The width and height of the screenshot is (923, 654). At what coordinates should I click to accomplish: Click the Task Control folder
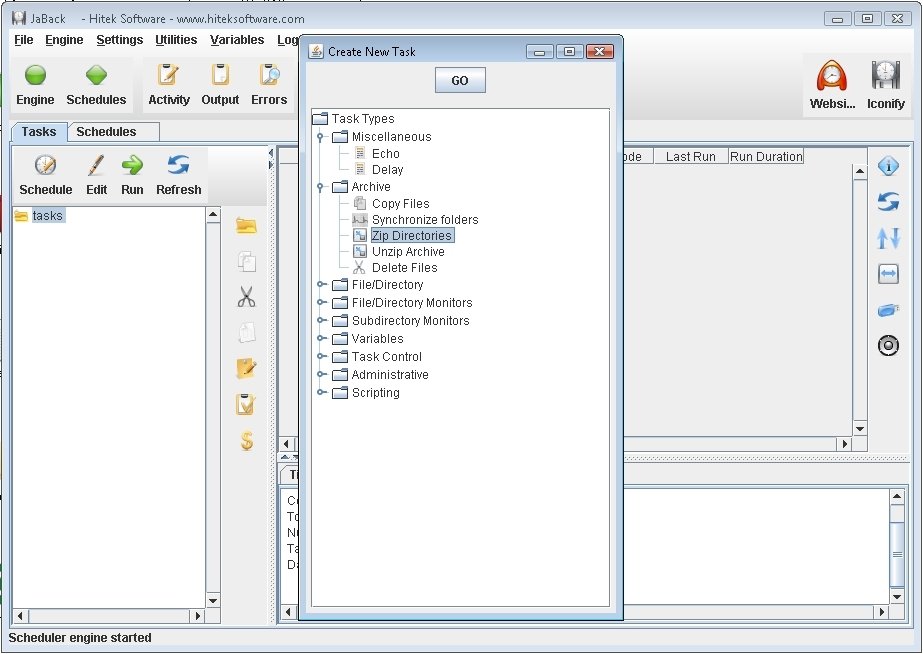pyautogui.click(x=386, y=357)
